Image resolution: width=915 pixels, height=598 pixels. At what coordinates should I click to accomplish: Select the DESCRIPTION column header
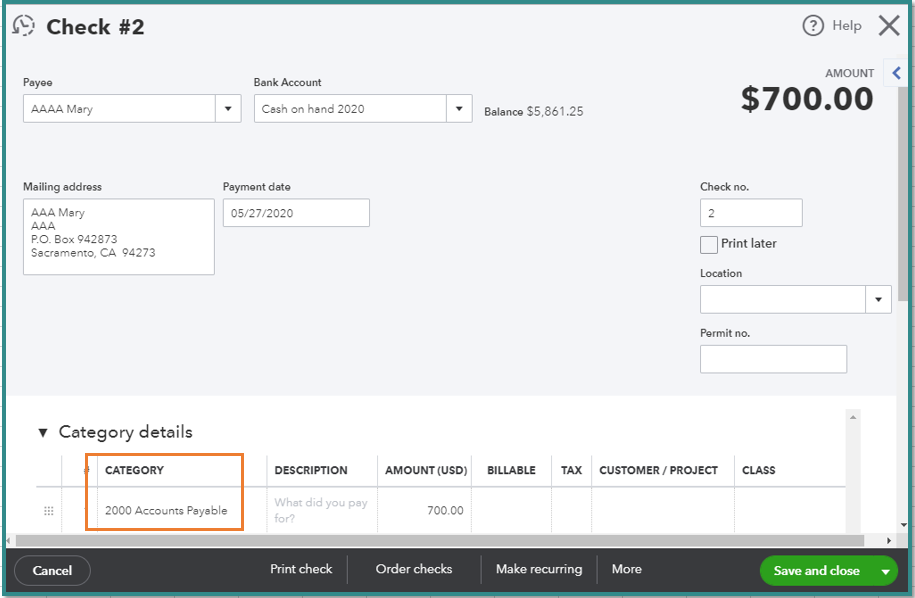point(311,470)
